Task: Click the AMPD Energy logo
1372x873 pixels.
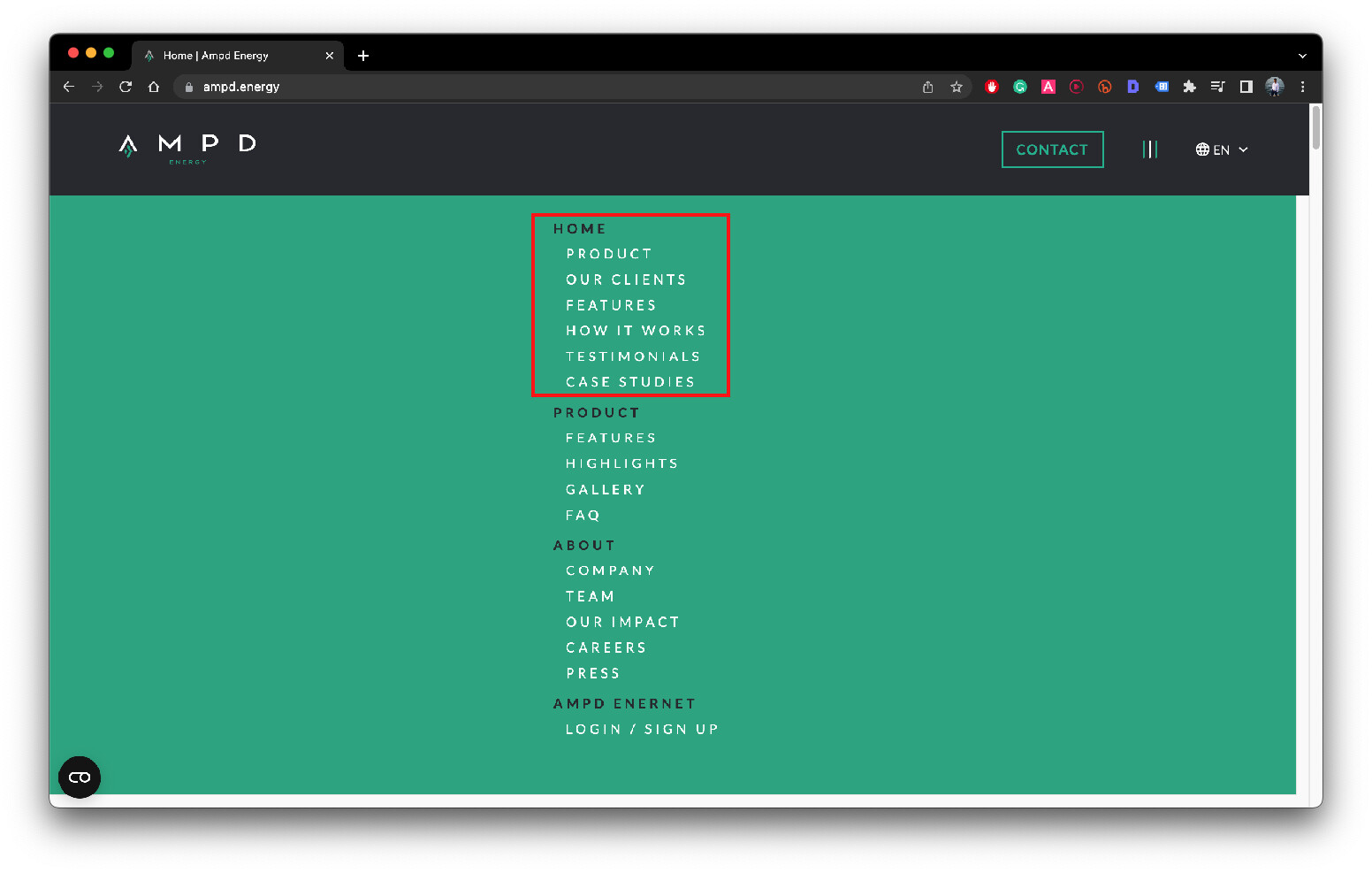Action: [187, 148]
